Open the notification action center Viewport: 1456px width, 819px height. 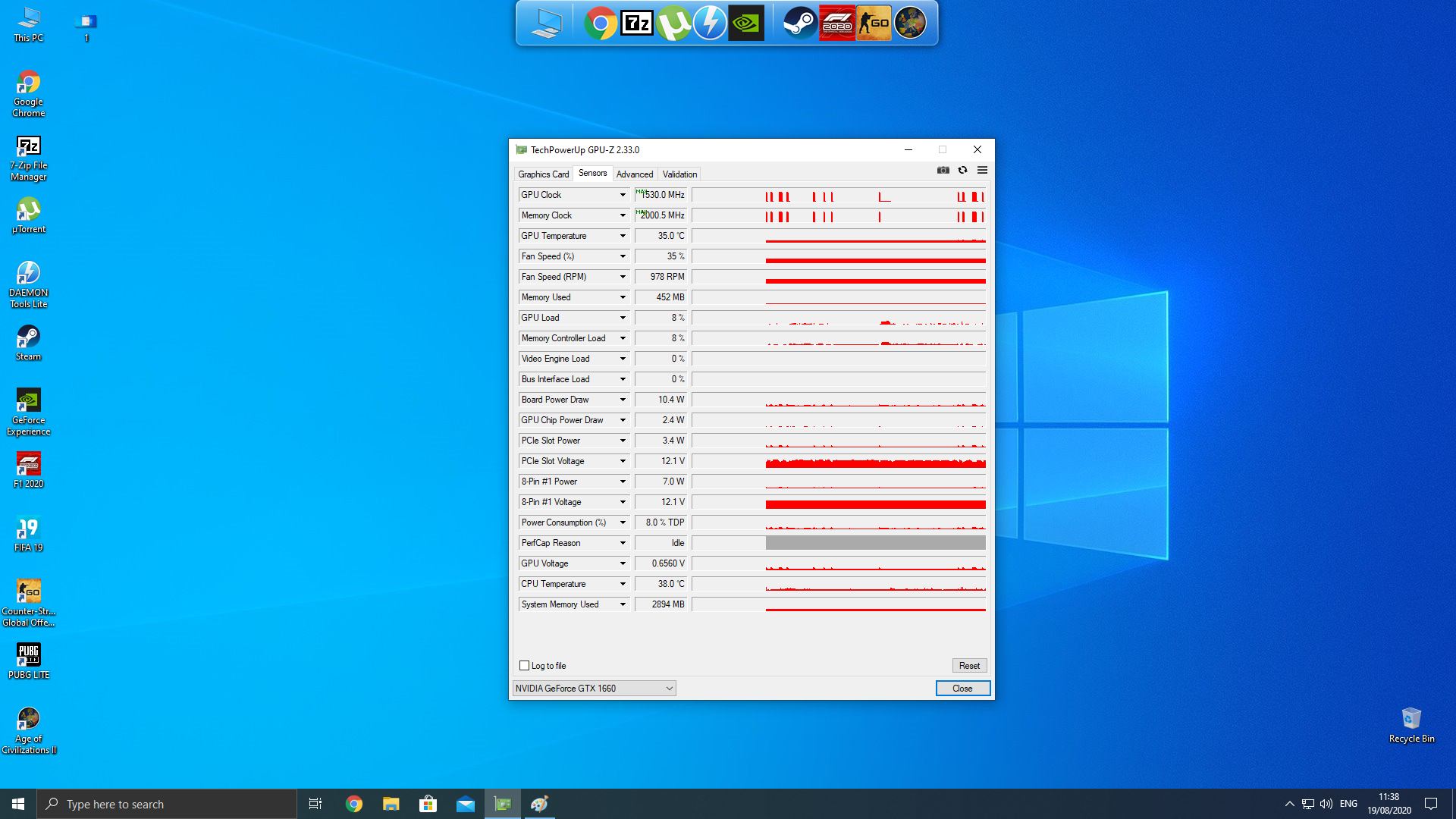1431,804
